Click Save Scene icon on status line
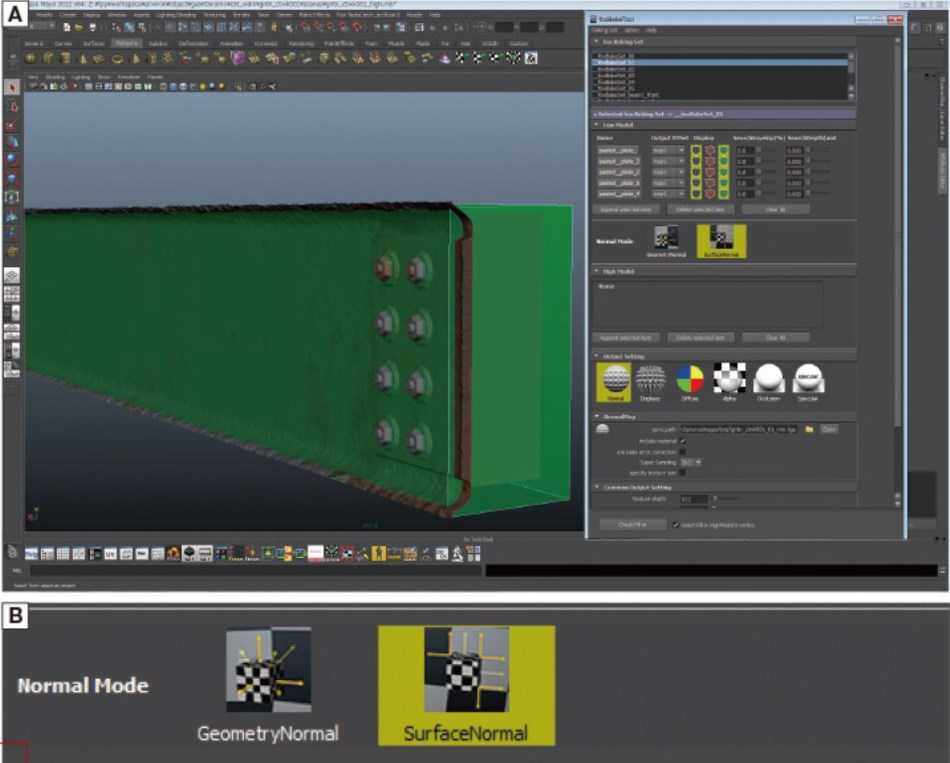This screenshot has height=763, width=950. coord(92,27)
